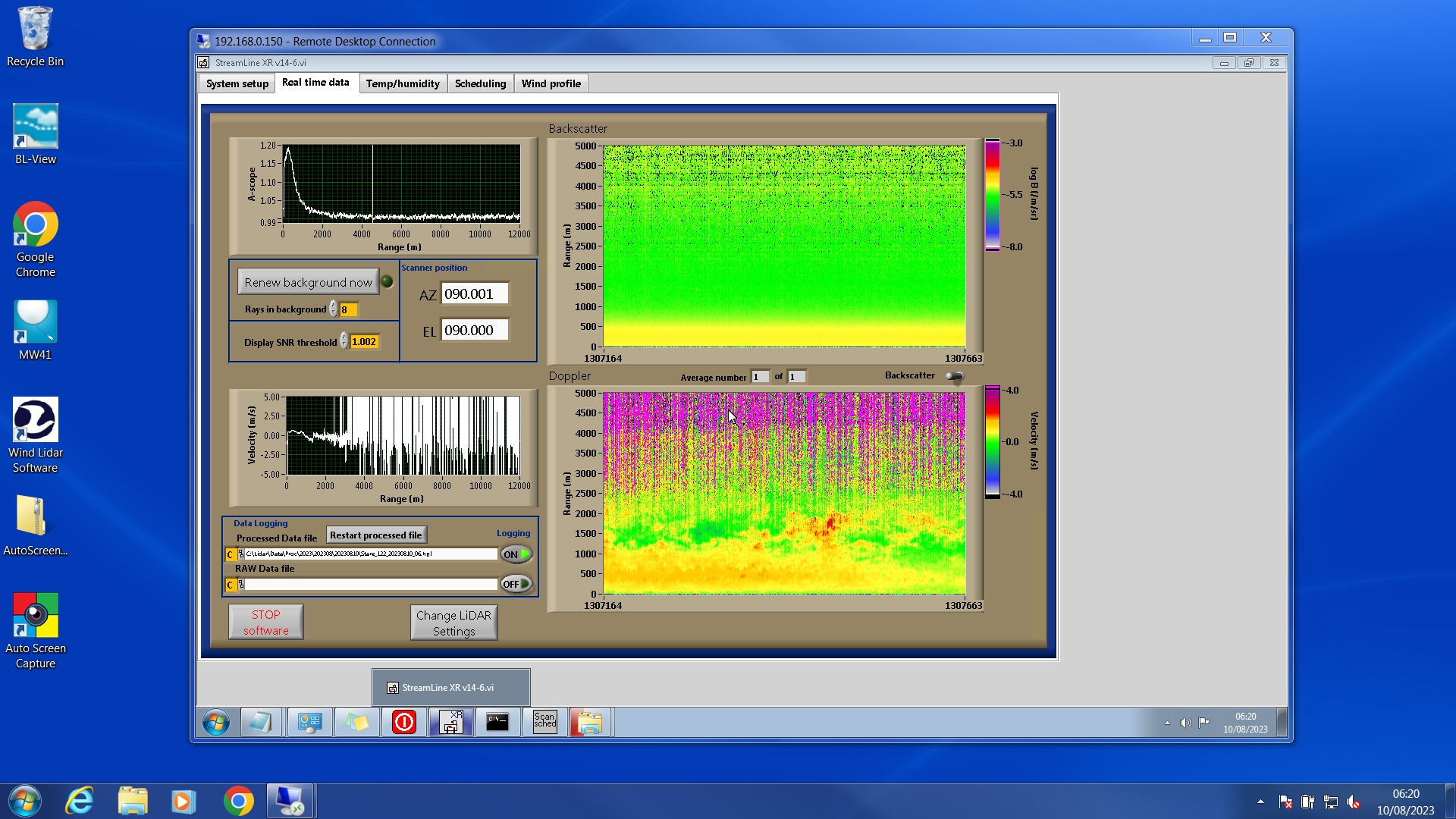Toggle RAW data logging OFF switch
Viewport: 1456px width, 819px height.
[516, 584]
